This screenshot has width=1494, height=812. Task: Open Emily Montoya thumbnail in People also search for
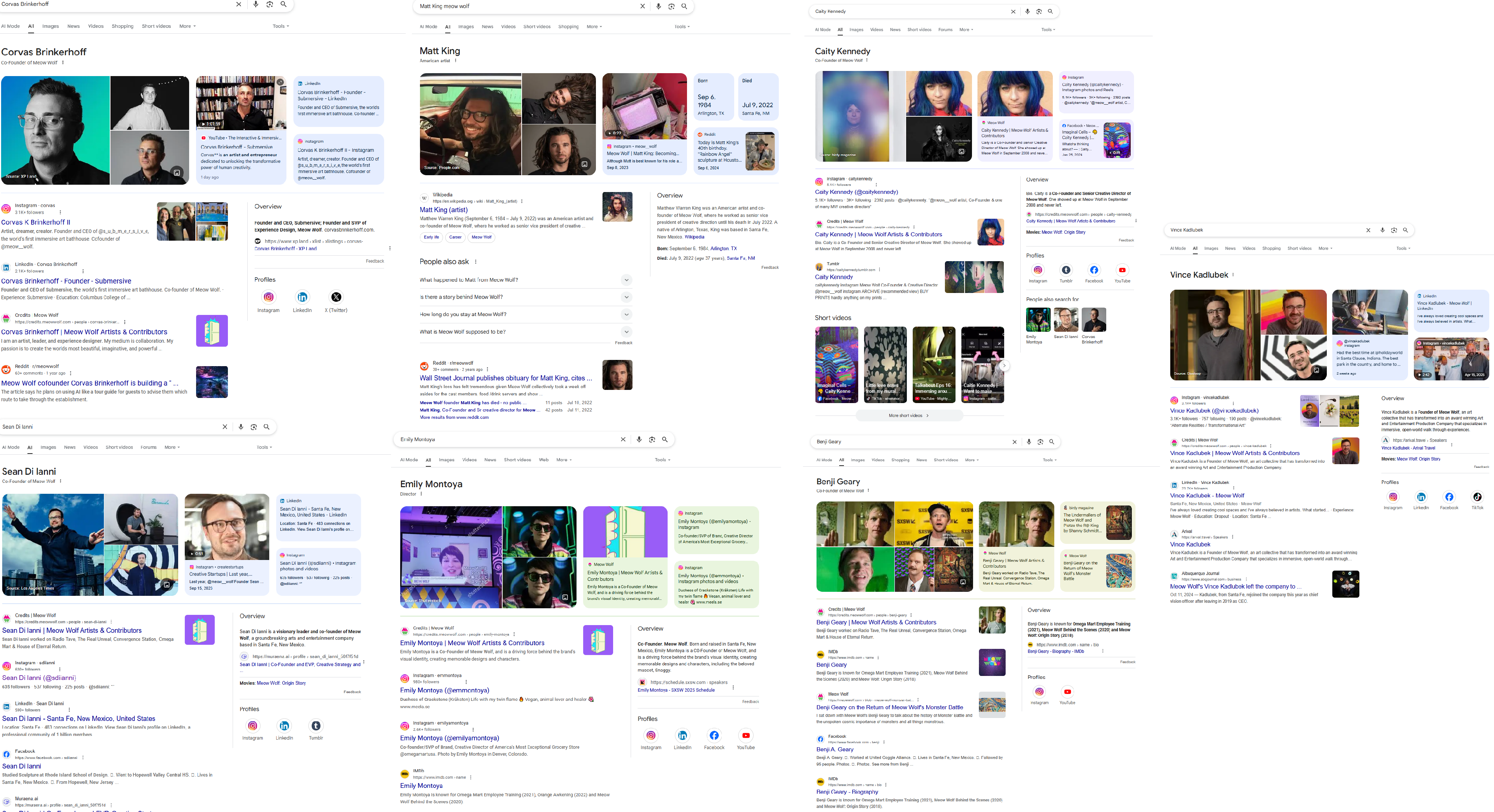click(x=1037, y=320)
